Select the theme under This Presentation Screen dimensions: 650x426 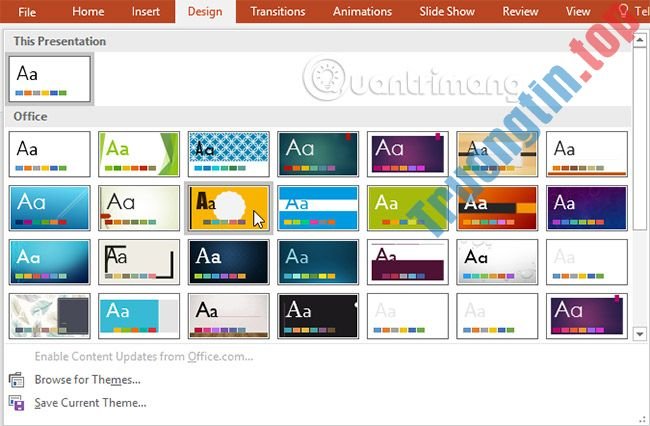tap(49, 79)
